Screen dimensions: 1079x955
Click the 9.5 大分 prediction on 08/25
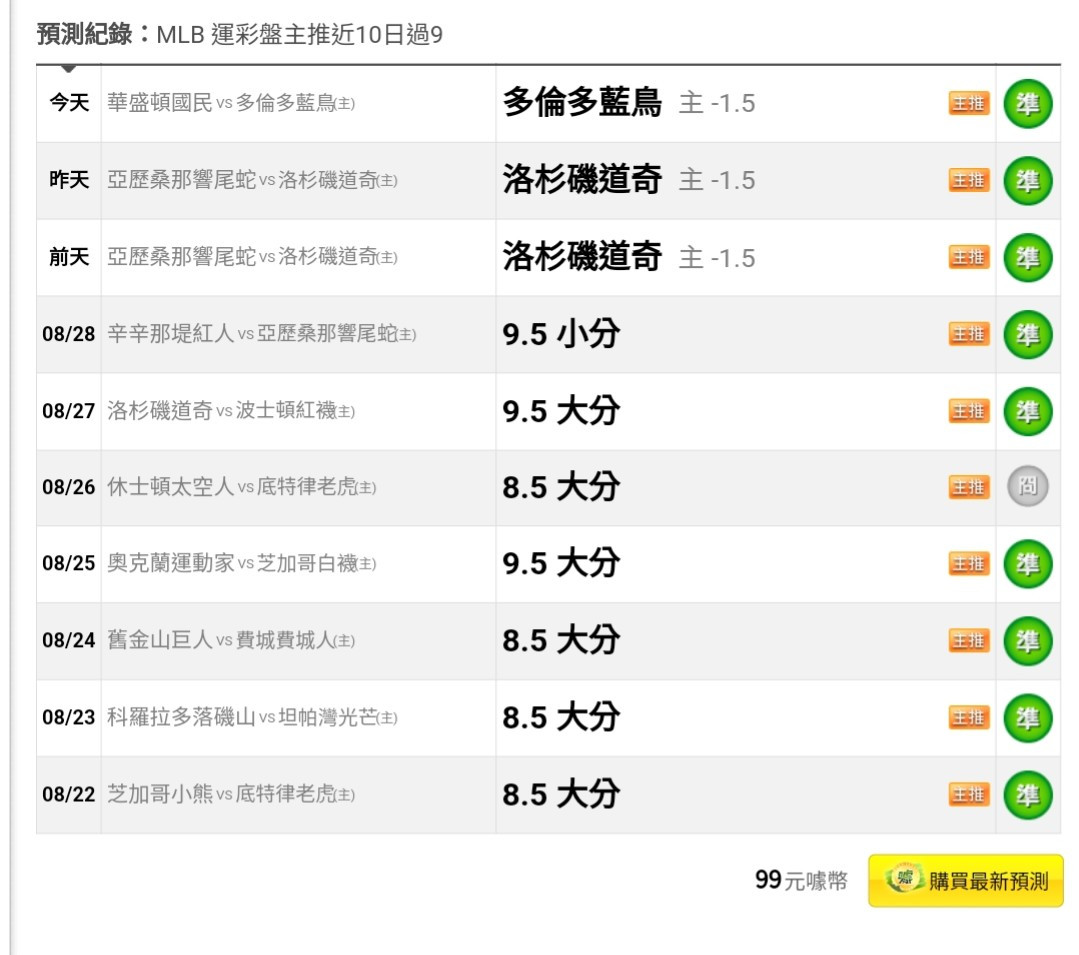coord(561,564)
